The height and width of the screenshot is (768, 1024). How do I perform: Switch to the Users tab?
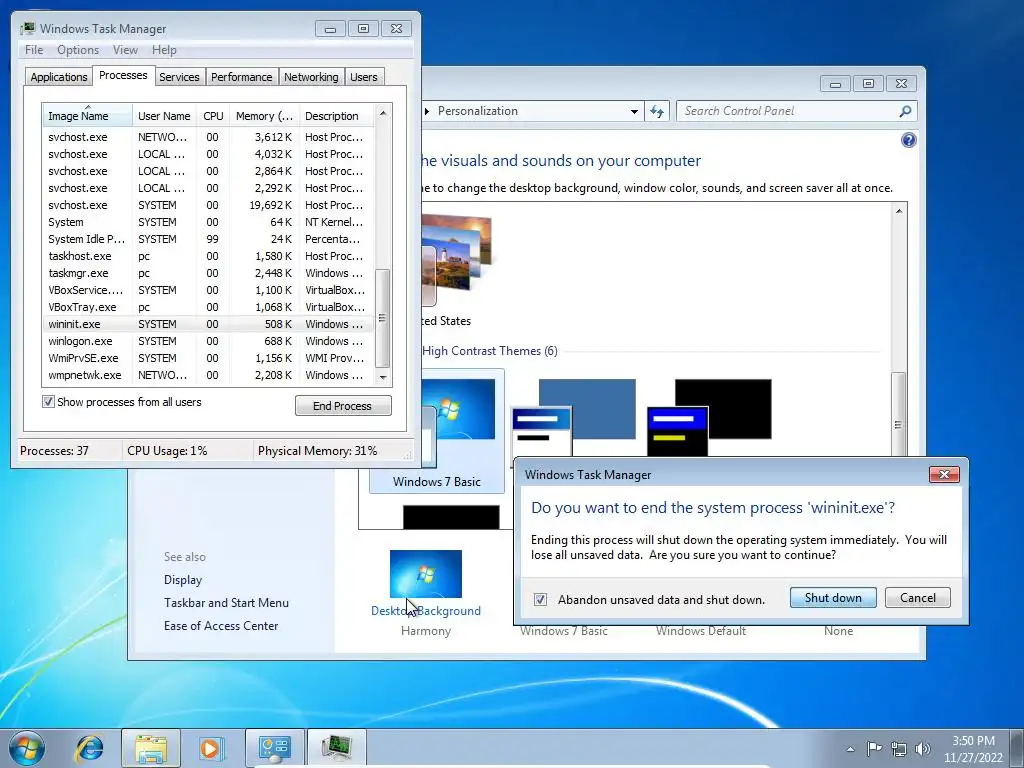pos(363,77)
